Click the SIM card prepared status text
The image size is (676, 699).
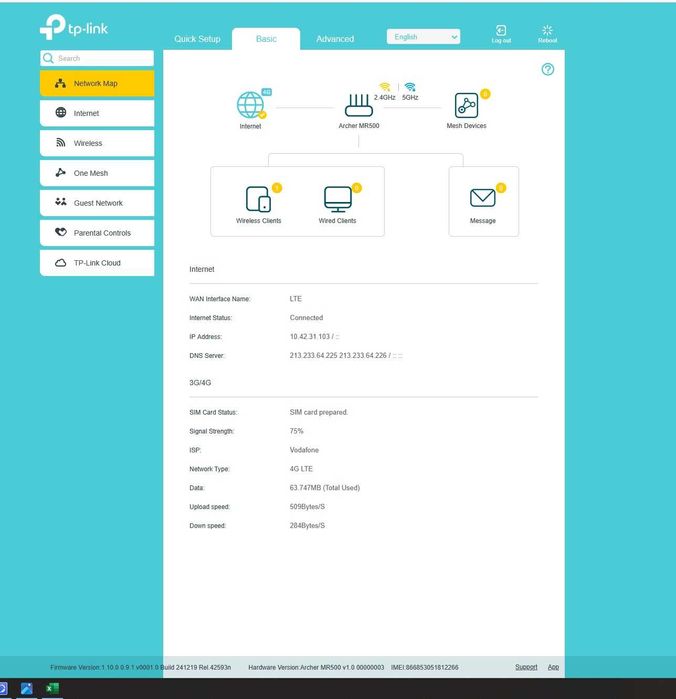click(319, 412)
